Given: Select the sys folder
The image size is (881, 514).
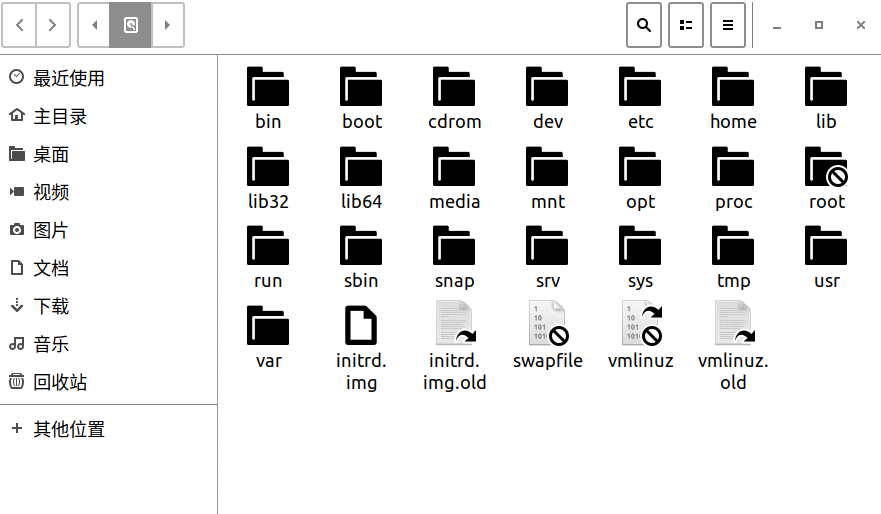Looking at the screenshot, I should [x=640, y=257].
